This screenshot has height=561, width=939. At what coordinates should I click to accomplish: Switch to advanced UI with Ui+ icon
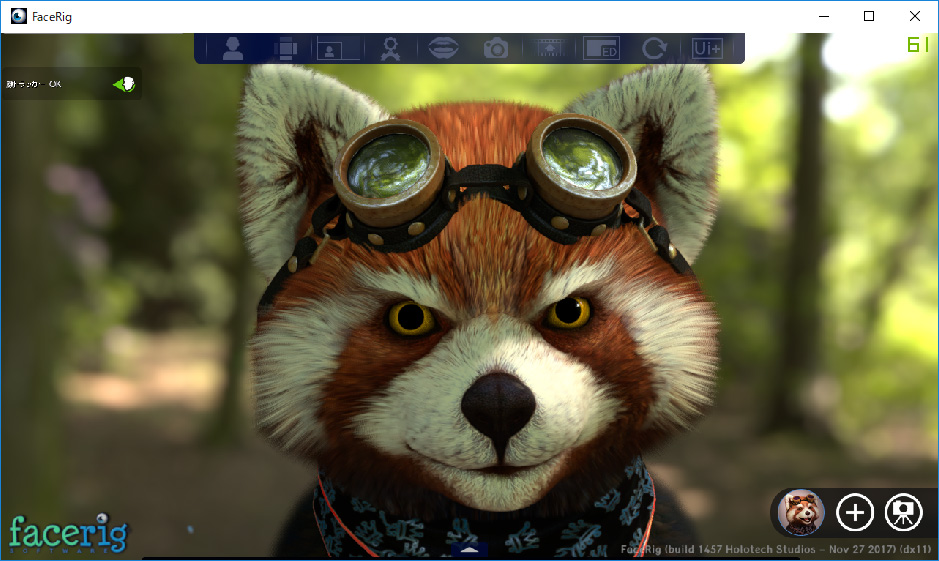tap(707, 48)
